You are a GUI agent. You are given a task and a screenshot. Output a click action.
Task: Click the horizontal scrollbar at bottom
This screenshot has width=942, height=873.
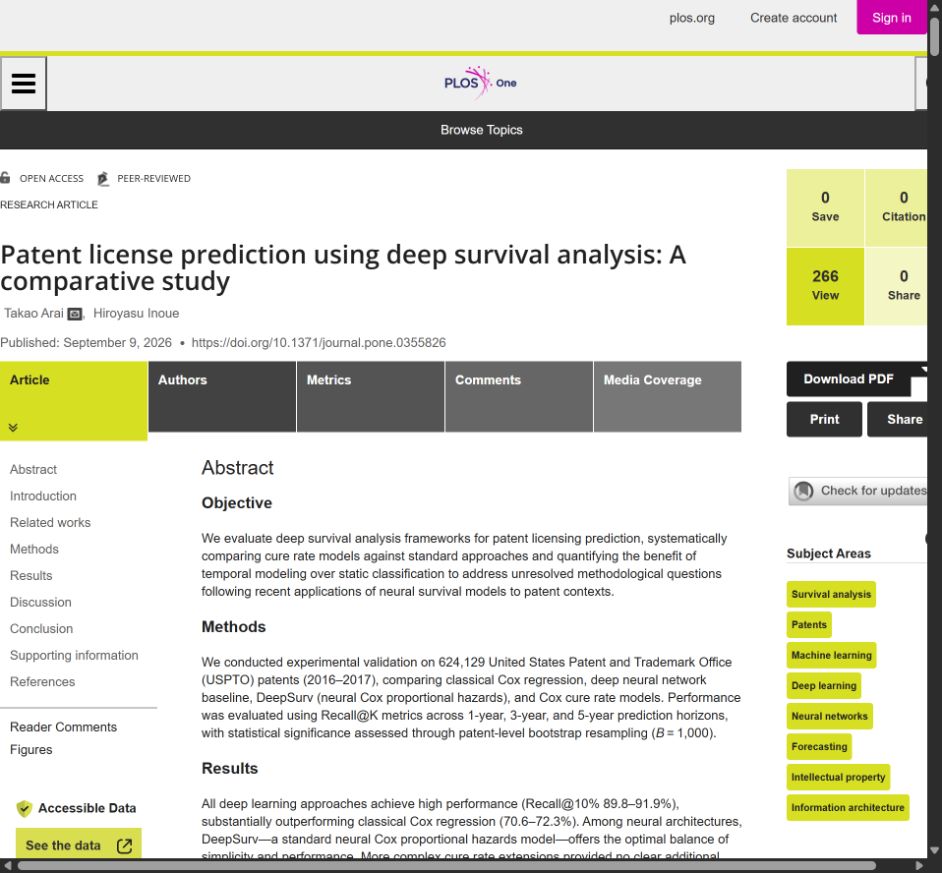click(446, 866)
